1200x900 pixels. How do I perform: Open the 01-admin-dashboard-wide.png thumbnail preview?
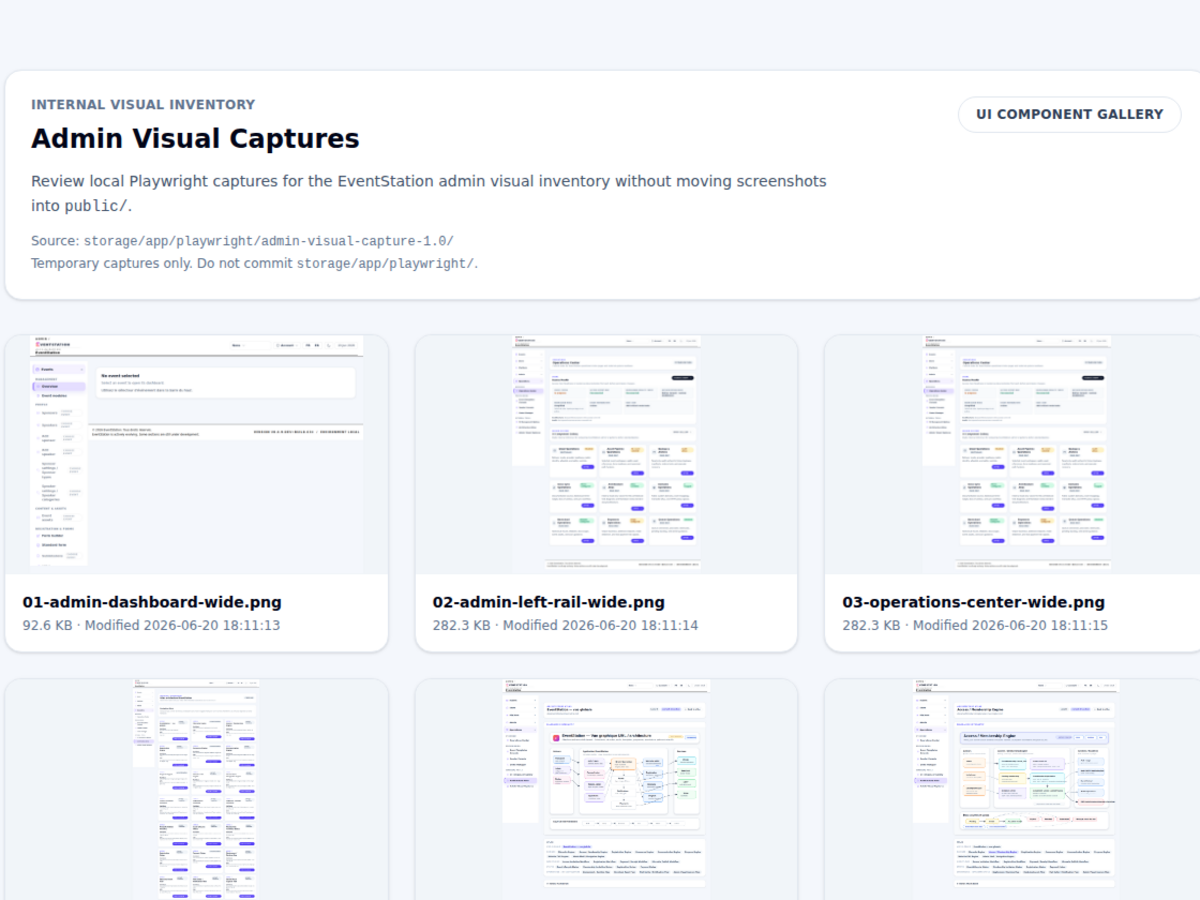coord(197,455)
